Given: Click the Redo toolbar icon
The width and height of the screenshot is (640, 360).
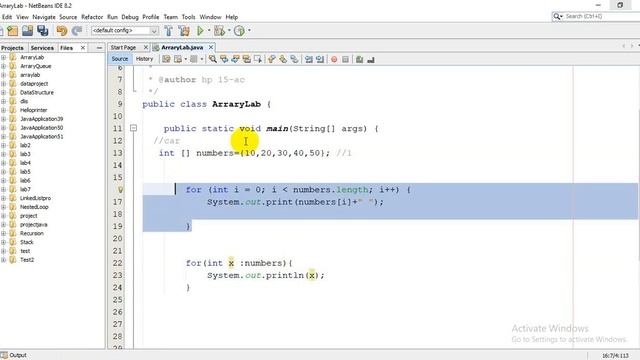Looking at the screenshot, I should (x=77, y=31).
